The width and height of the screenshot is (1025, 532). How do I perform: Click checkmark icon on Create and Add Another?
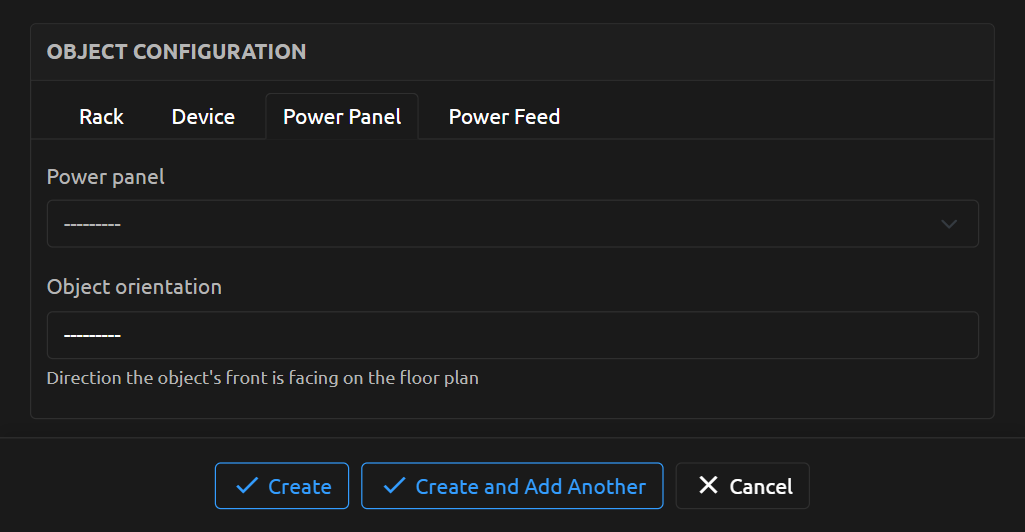click(394, 486)
